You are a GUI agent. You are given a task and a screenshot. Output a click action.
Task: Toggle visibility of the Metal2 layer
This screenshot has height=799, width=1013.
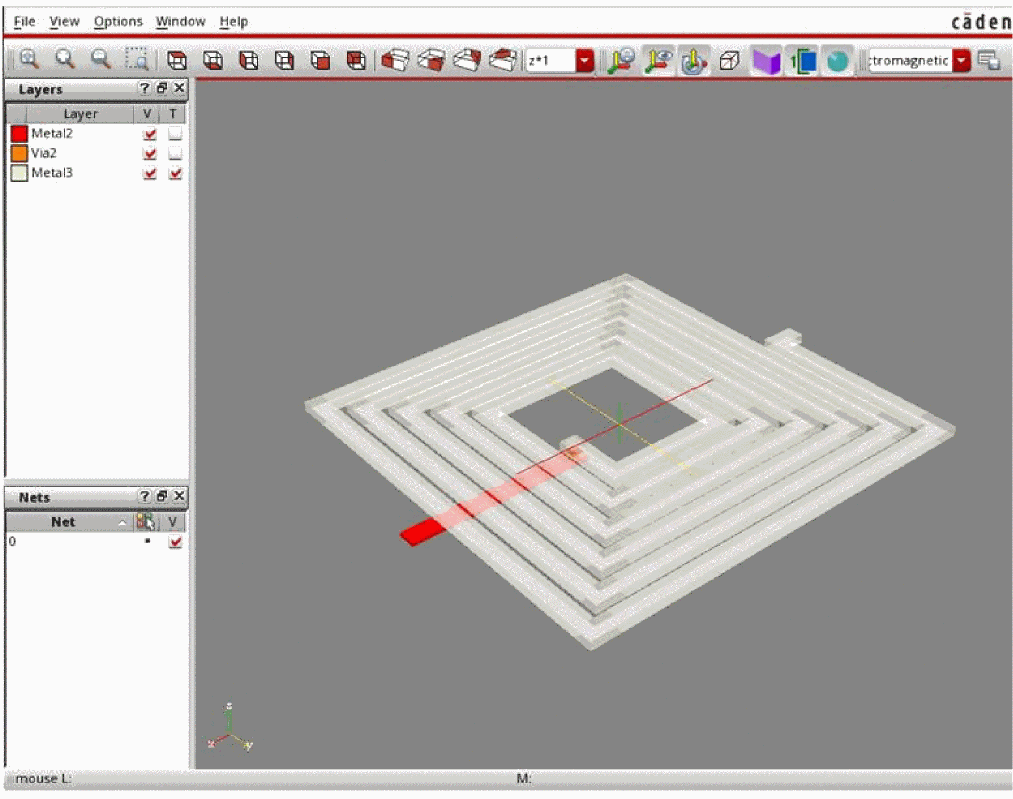[150, 133]
